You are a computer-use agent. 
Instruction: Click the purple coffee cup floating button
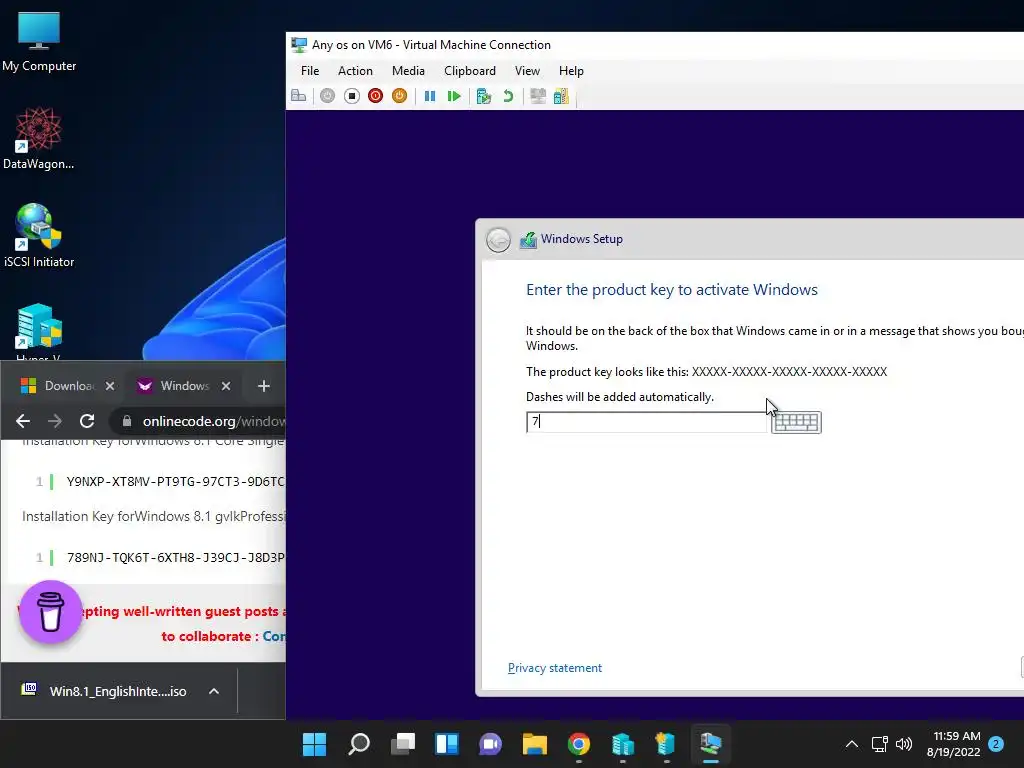click(x=50, y=612)
